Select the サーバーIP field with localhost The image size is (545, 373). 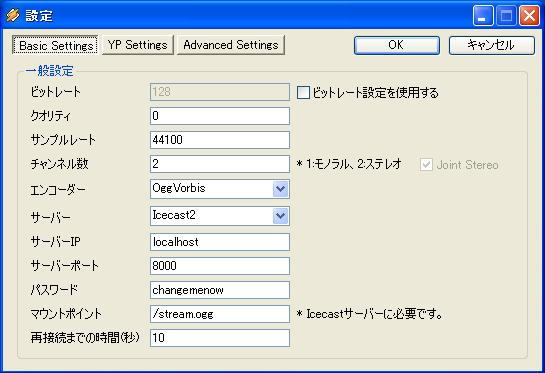tap(220, 242)
